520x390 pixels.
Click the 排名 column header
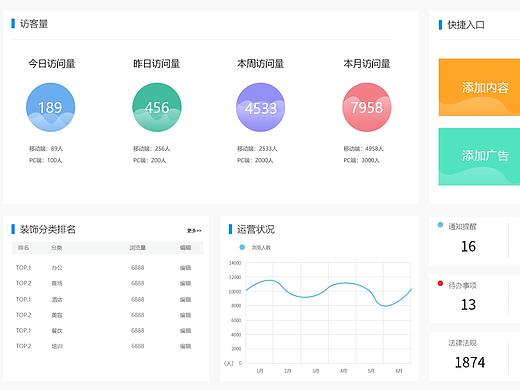tap(23, 248)
